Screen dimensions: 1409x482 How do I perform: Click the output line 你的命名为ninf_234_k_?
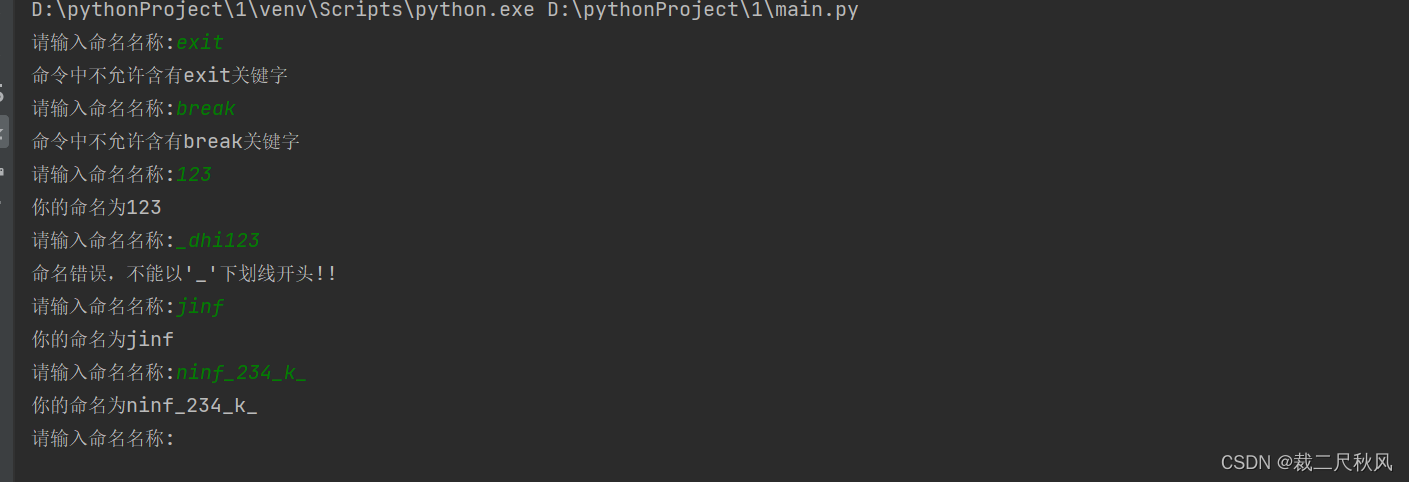coord(144,405)
